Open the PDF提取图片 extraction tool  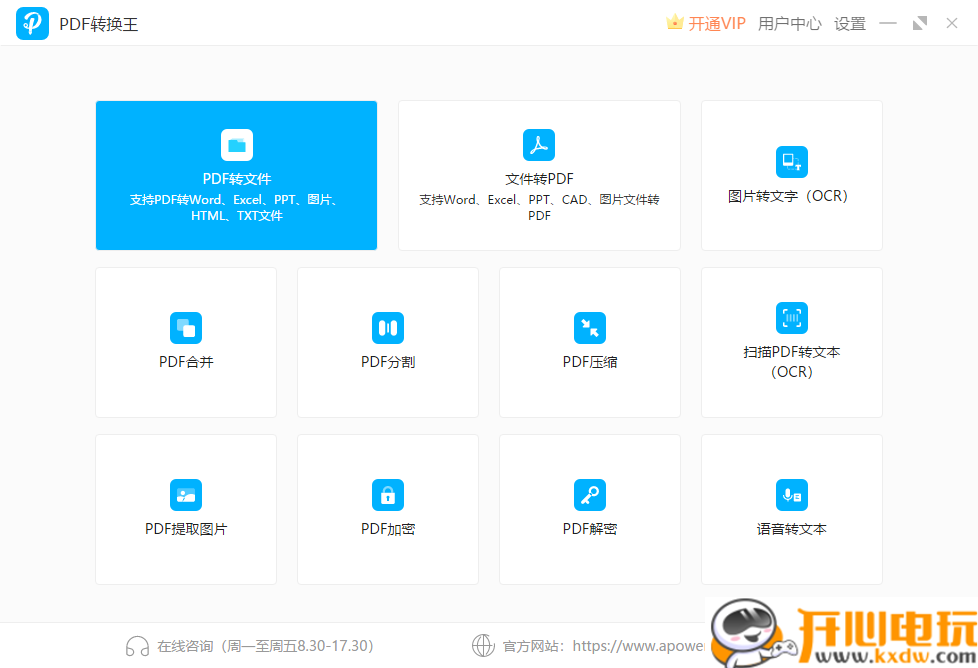coord(185,509)
